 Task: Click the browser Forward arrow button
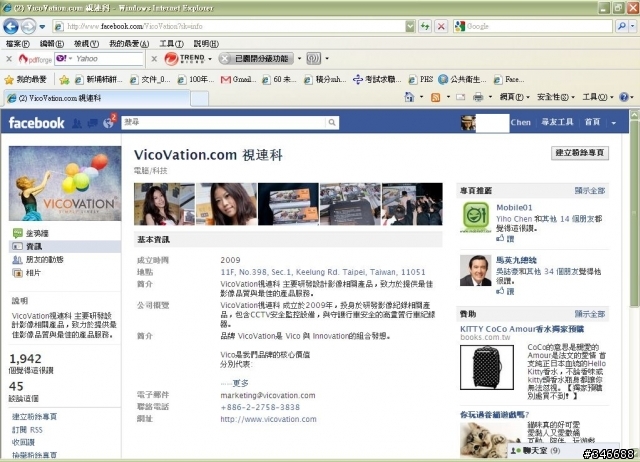28,27
